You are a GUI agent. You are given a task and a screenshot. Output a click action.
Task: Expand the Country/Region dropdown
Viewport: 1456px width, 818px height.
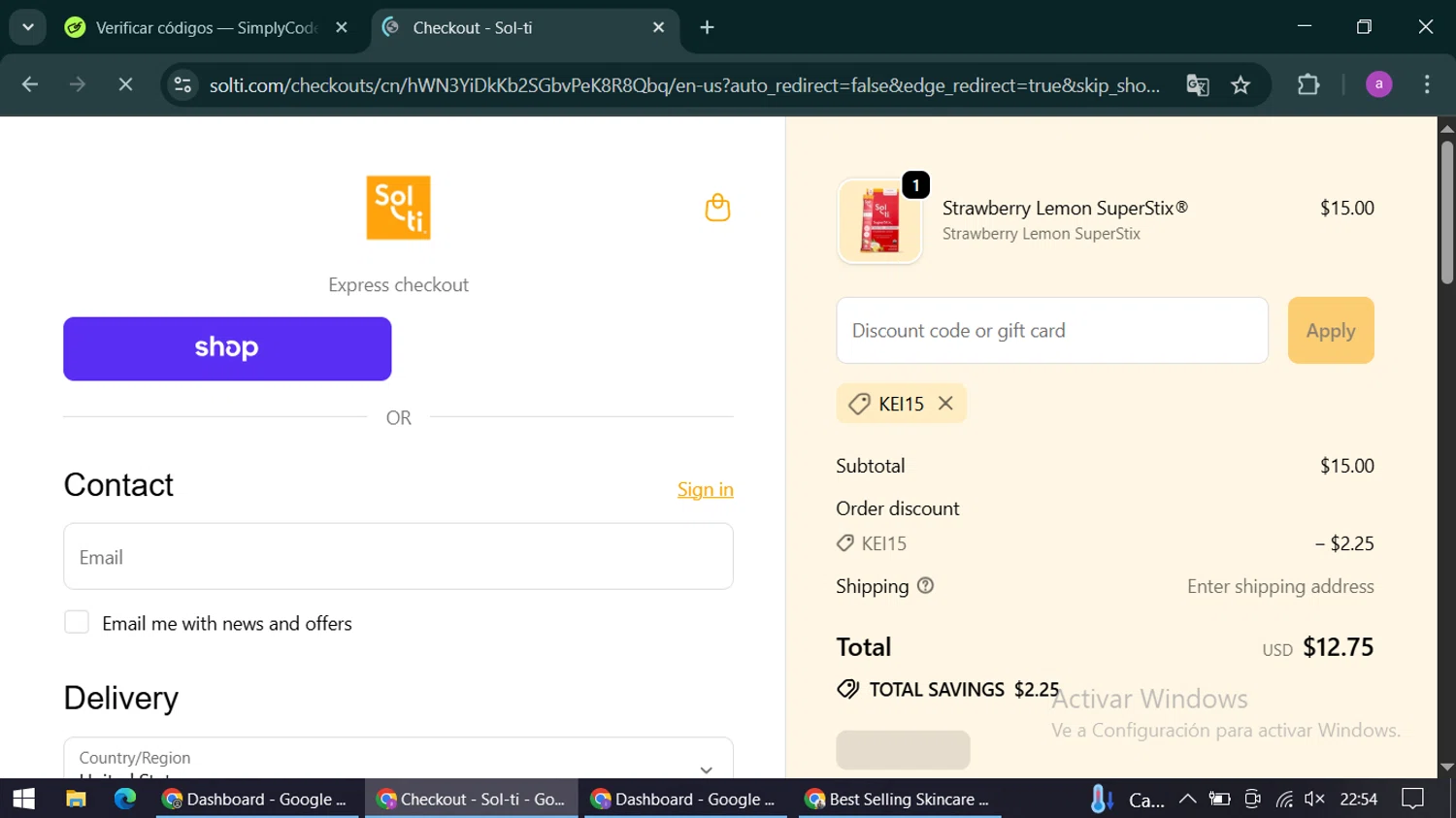pyautogui.click(x=398, y=758)
